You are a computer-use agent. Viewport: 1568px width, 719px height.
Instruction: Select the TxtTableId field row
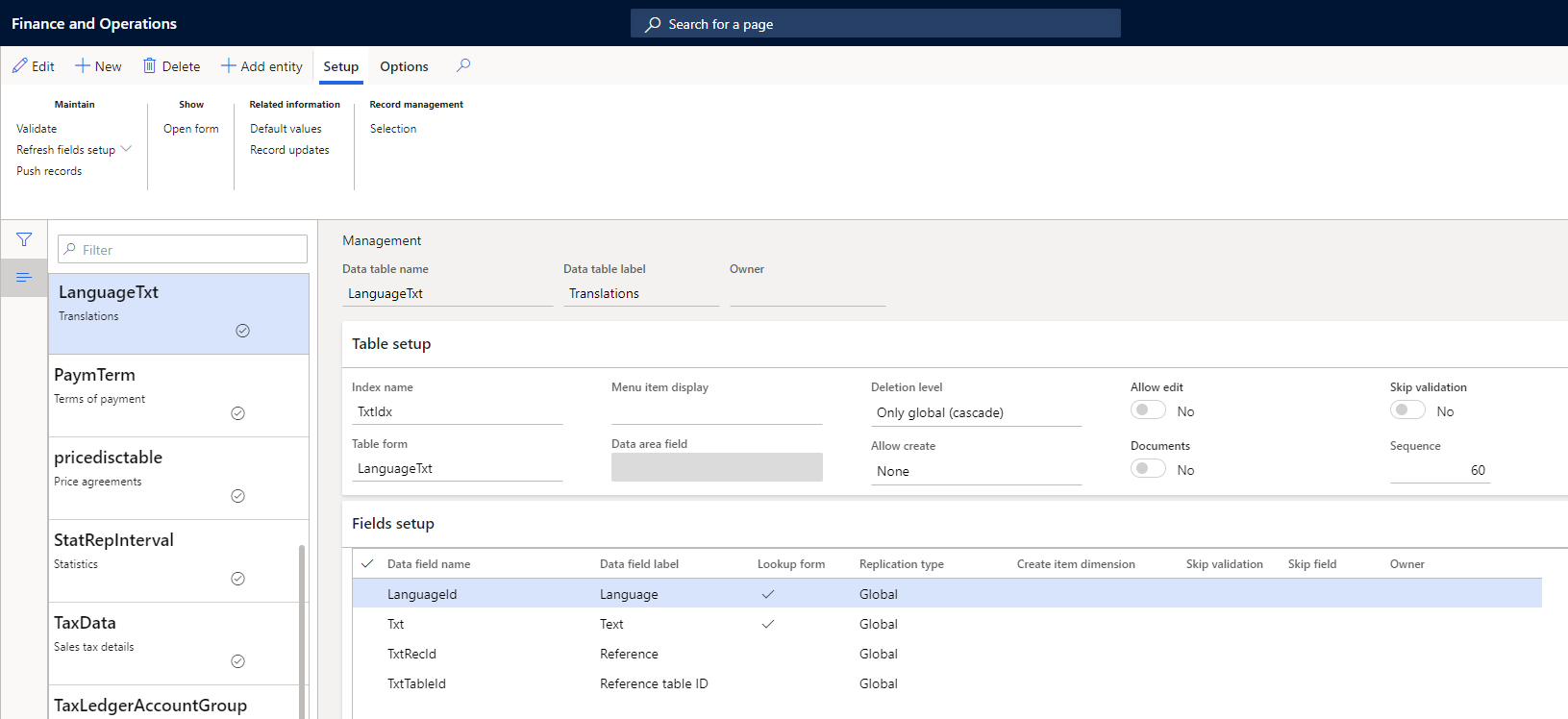[x=947, y=683]
